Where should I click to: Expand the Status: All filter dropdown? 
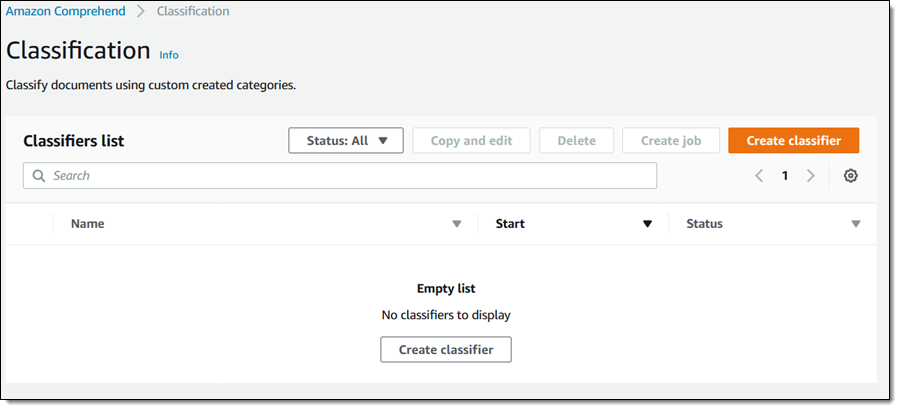click(345, 141)
